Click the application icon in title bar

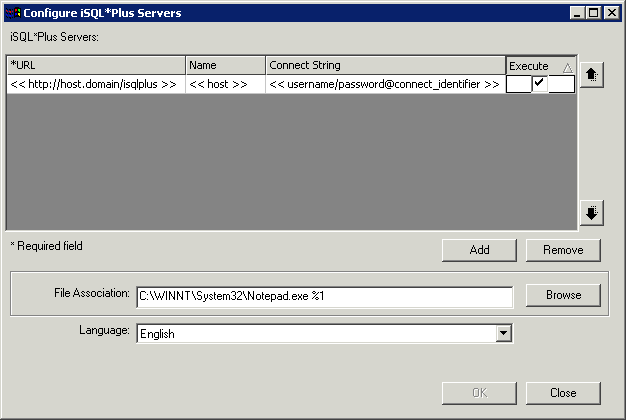click(12, 13)
